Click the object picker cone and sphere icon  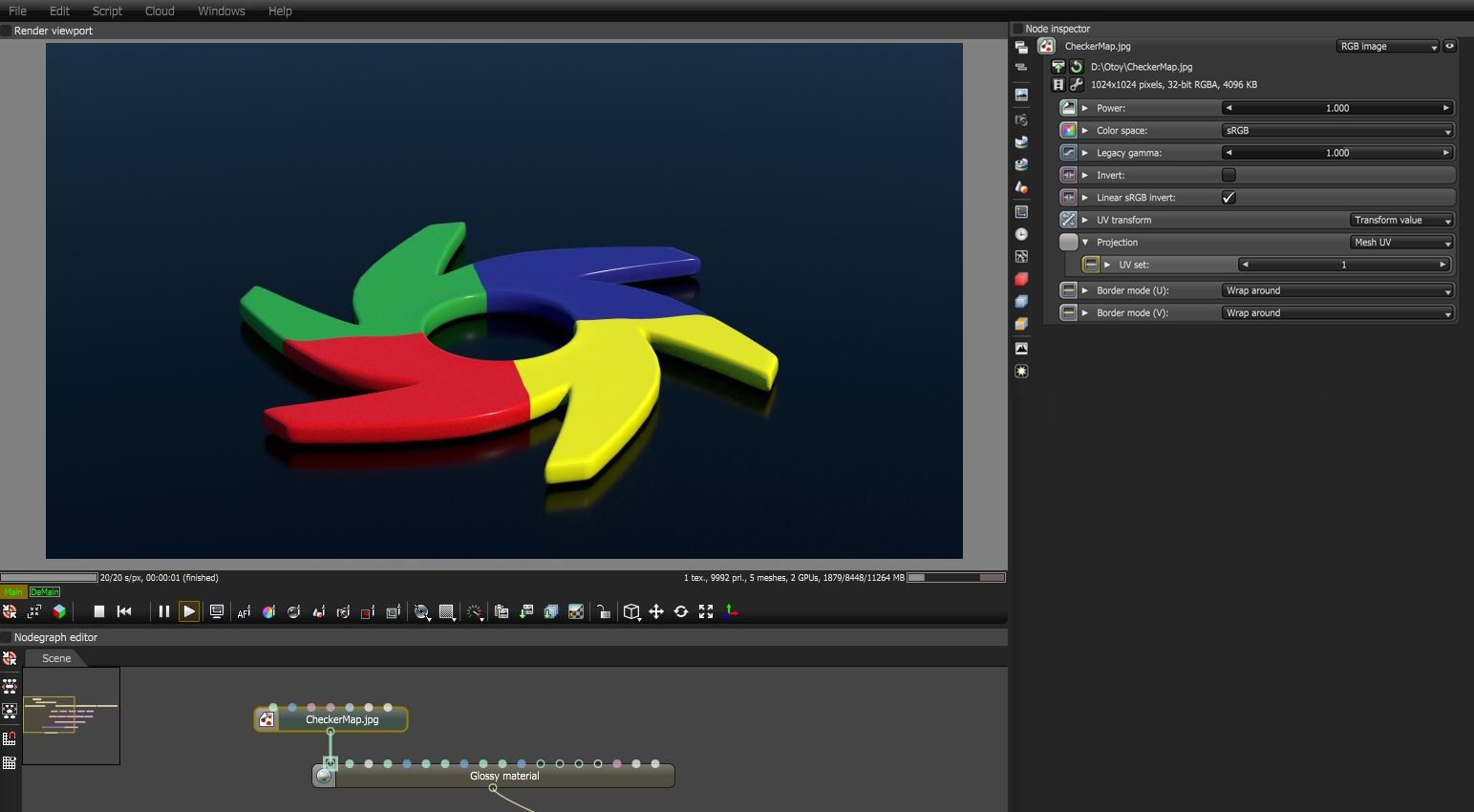coord(318,612)
